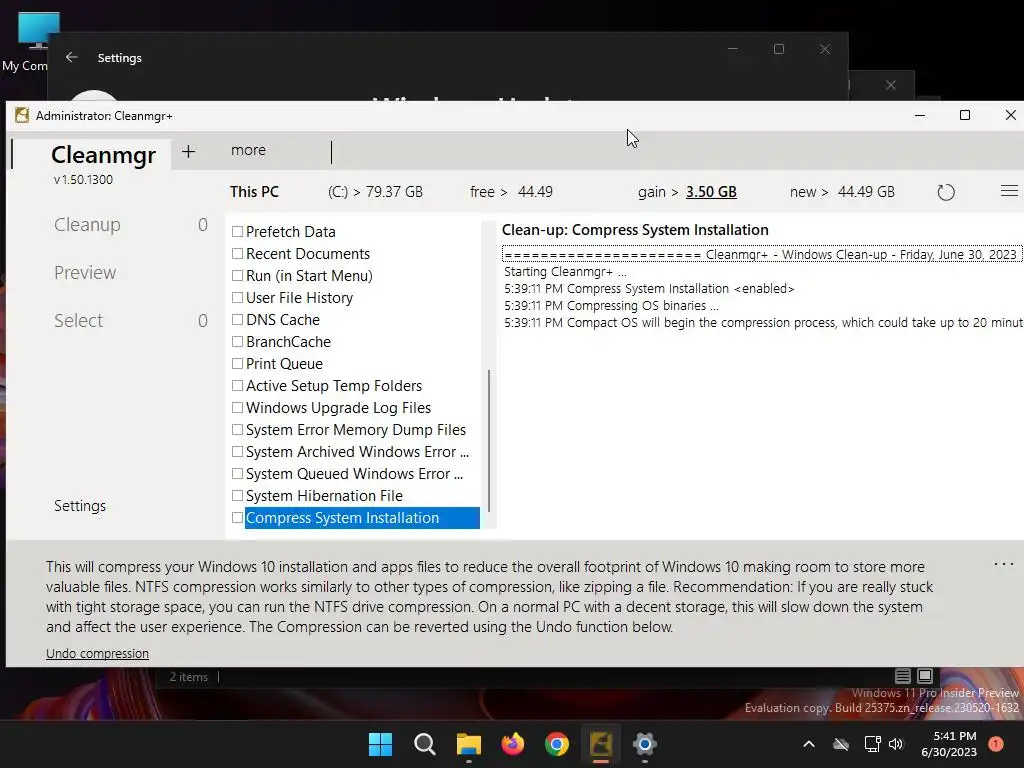Image resolution: width=1024 pixels, height=768 pixels.
Task: Launch Chrome from taskbar
Action: (x=556, y=744)
